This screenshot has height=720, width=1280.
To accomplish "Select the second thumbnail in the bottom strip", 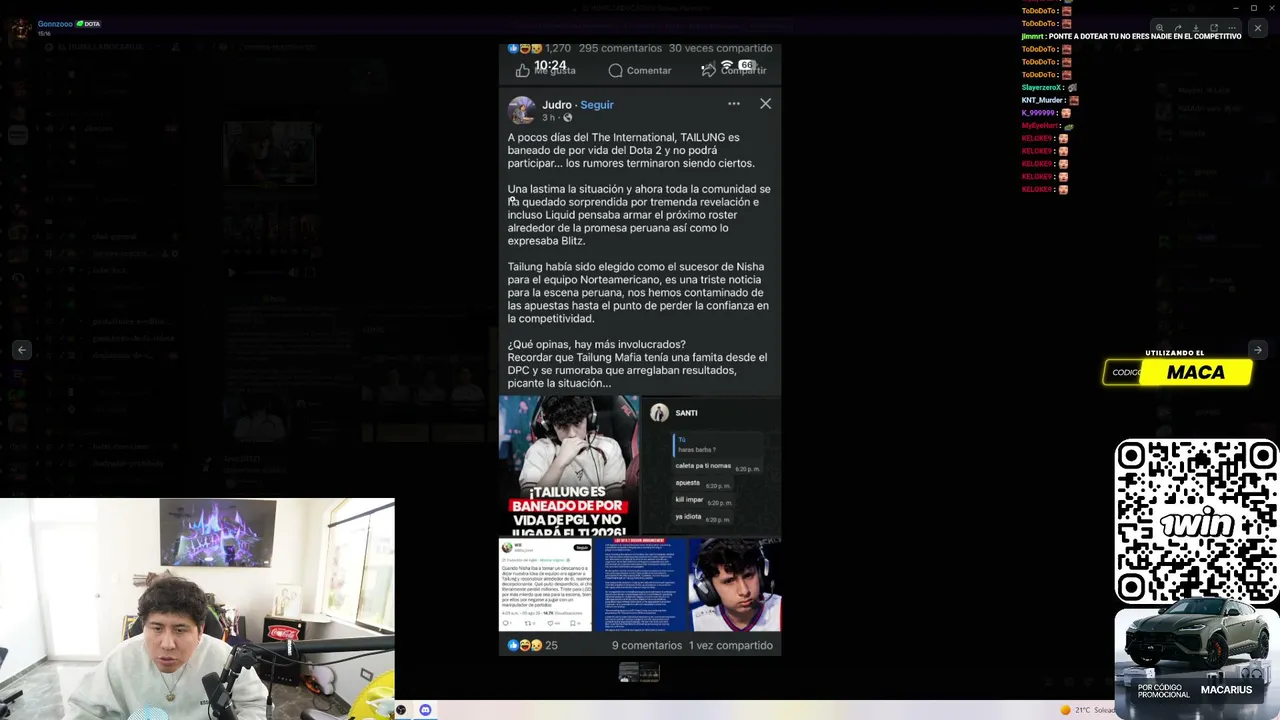I will (x=649, y=673).
